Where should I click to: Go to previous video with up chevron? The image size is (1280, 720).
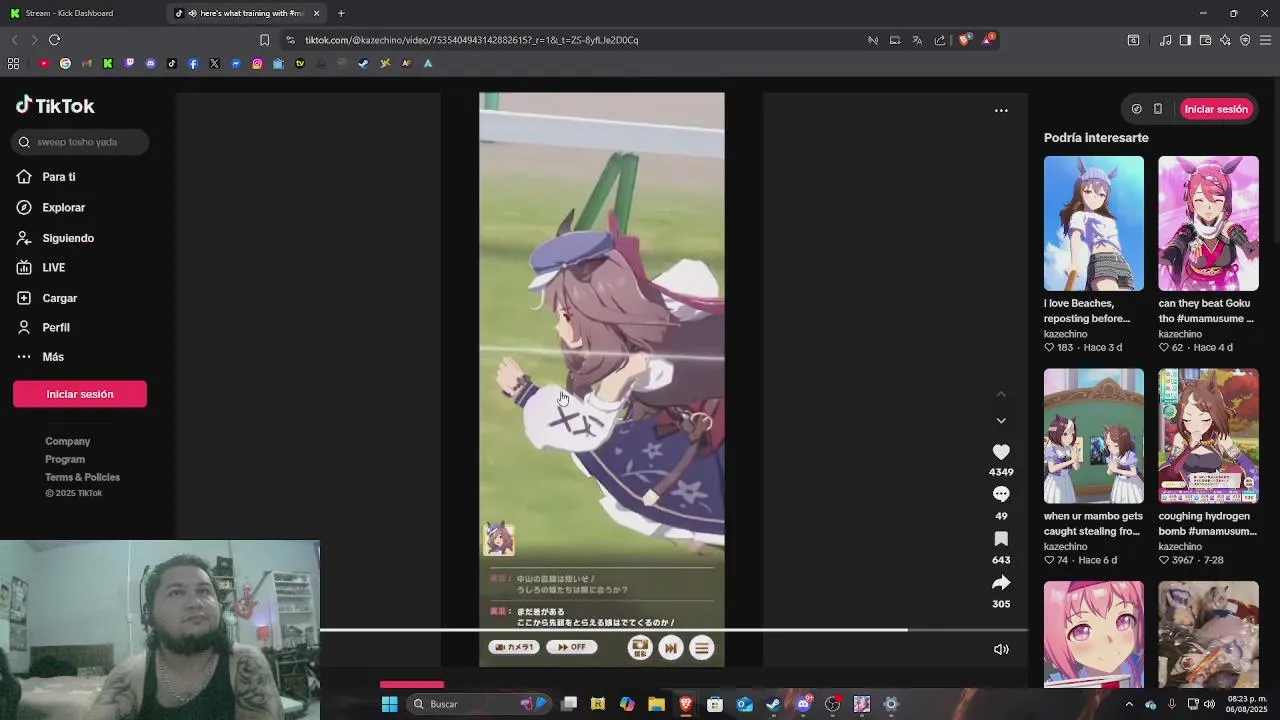pyautogui.click(x=1001, y=394)
